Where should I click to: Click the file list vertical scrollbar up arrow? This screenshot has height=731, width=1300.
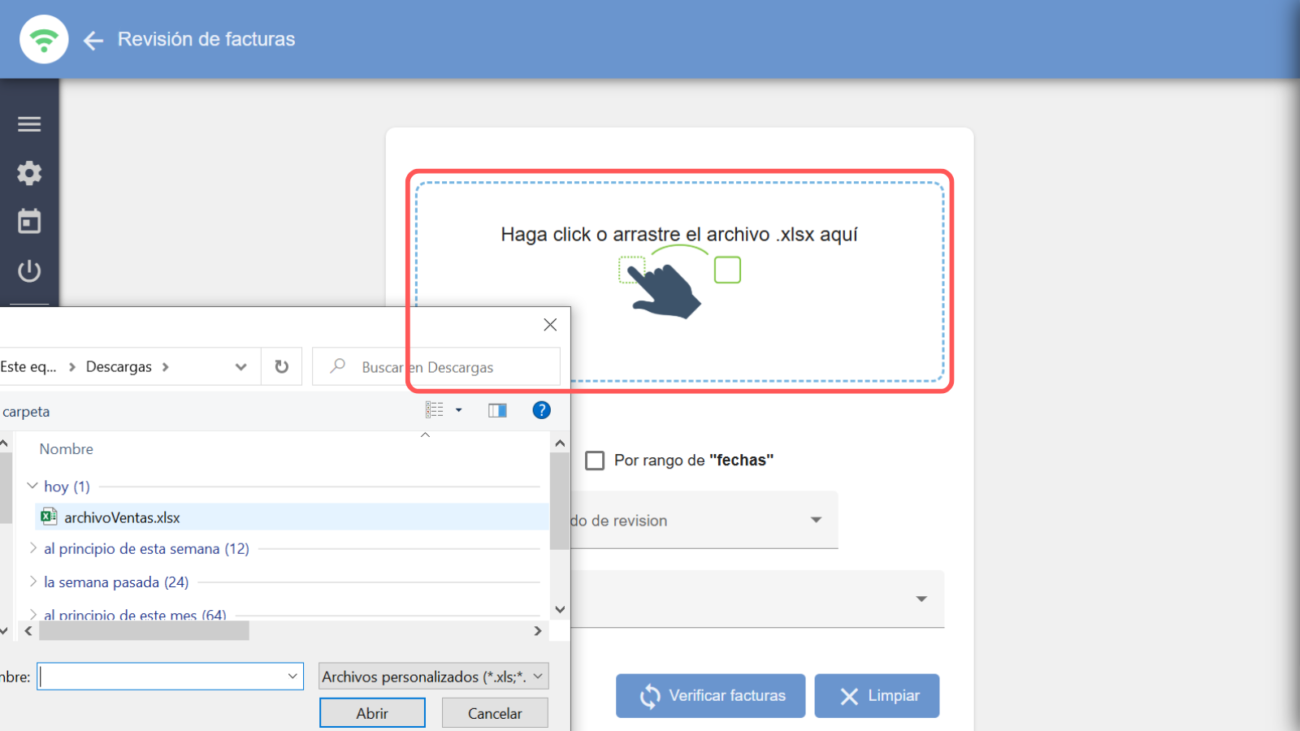click(x=559, y=443)
